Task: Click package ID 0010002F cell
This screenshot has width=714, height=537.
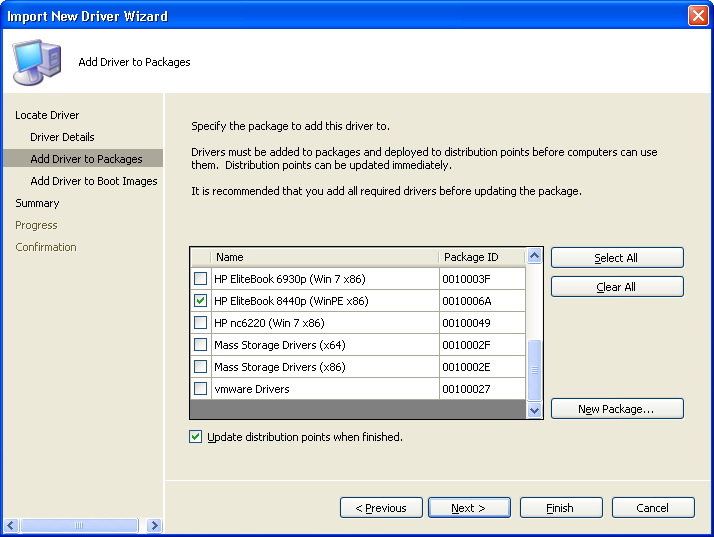Action: tap(482, 345)
